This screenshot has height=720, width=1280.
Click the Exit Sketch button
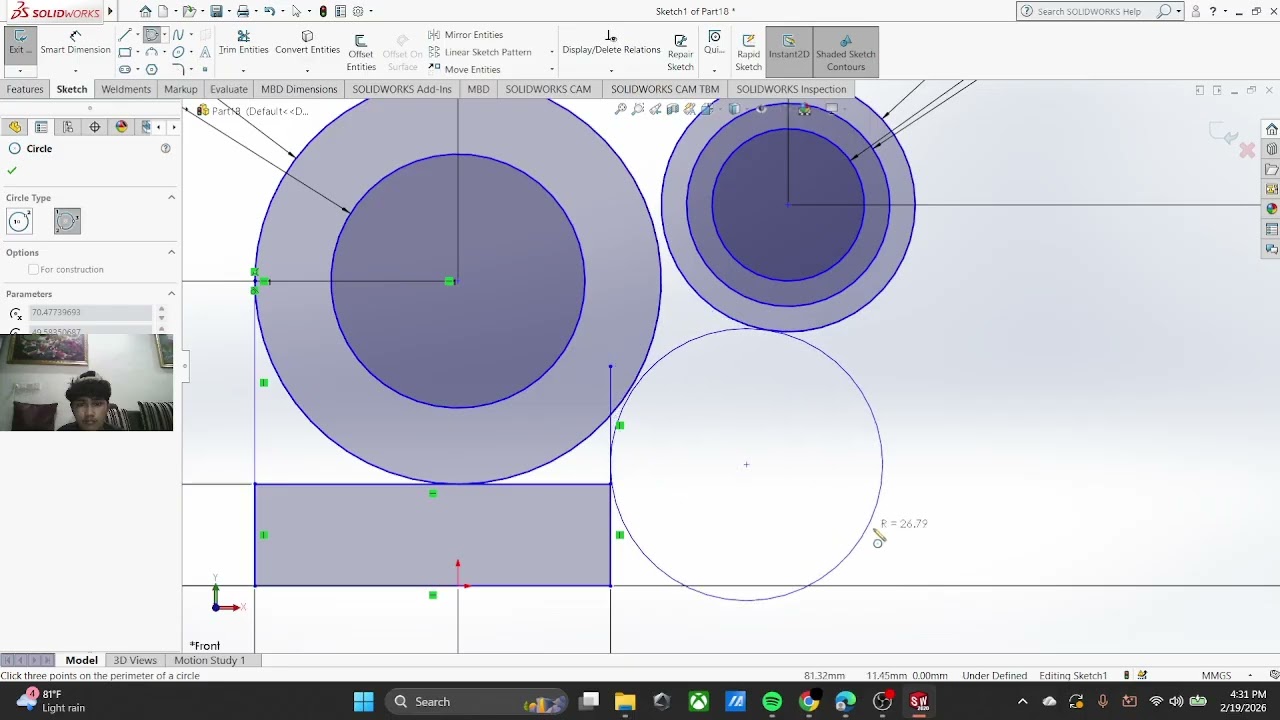point(19,45)
